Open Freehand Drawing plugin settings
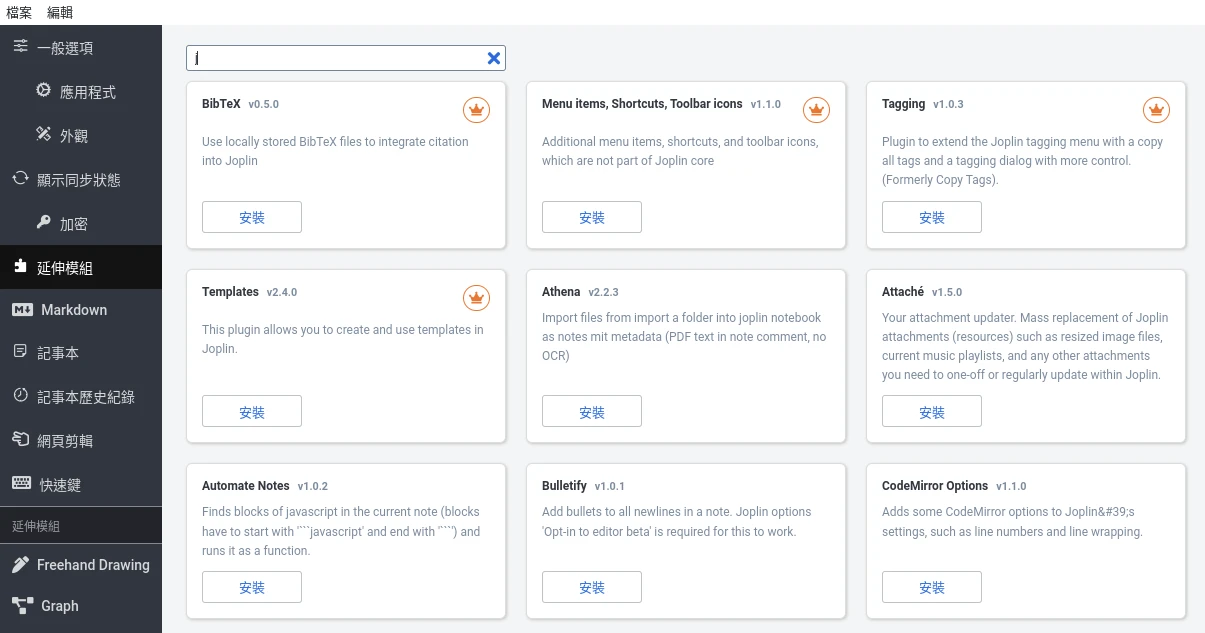1205x633 pixels. (92, 565)
